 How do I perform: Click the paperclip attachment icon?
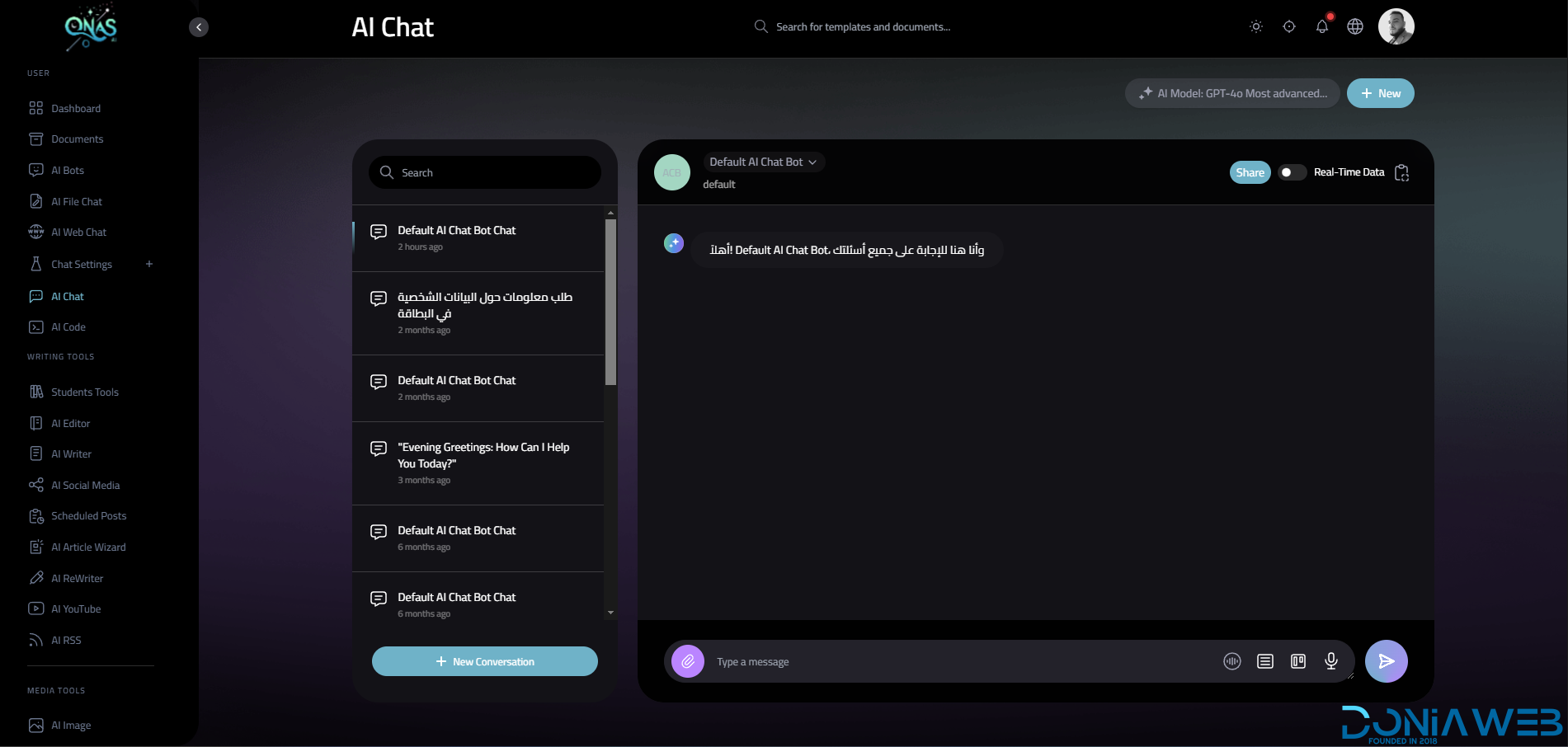point(687,661)
